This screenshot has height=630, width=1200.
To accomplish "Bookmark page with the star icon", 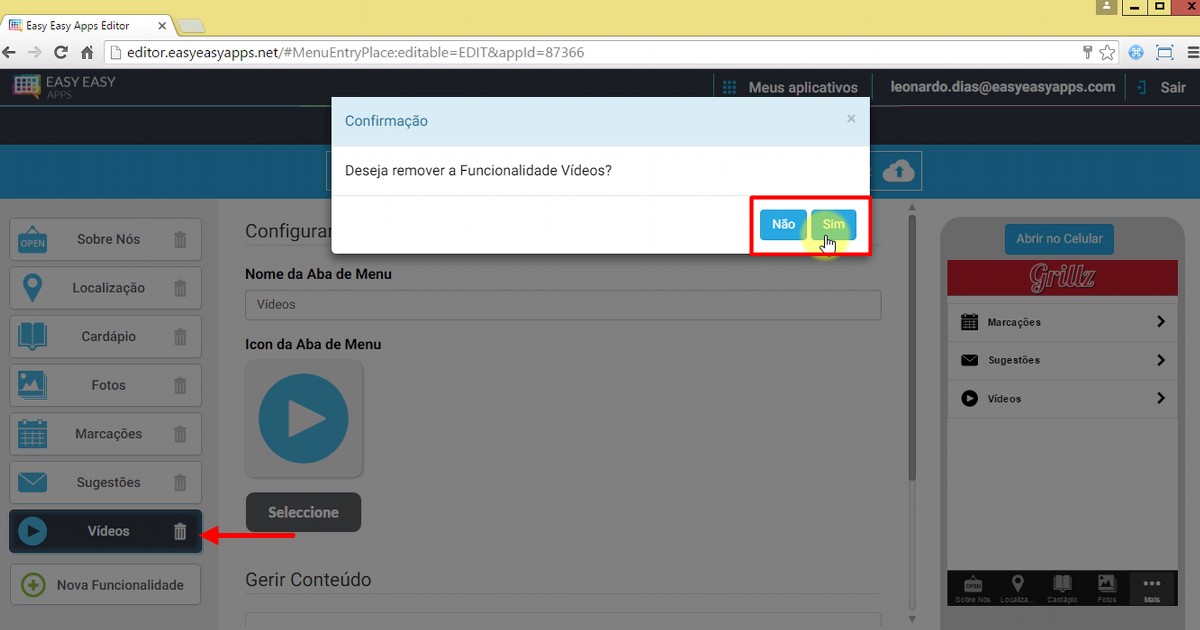I will (1108, 52).
